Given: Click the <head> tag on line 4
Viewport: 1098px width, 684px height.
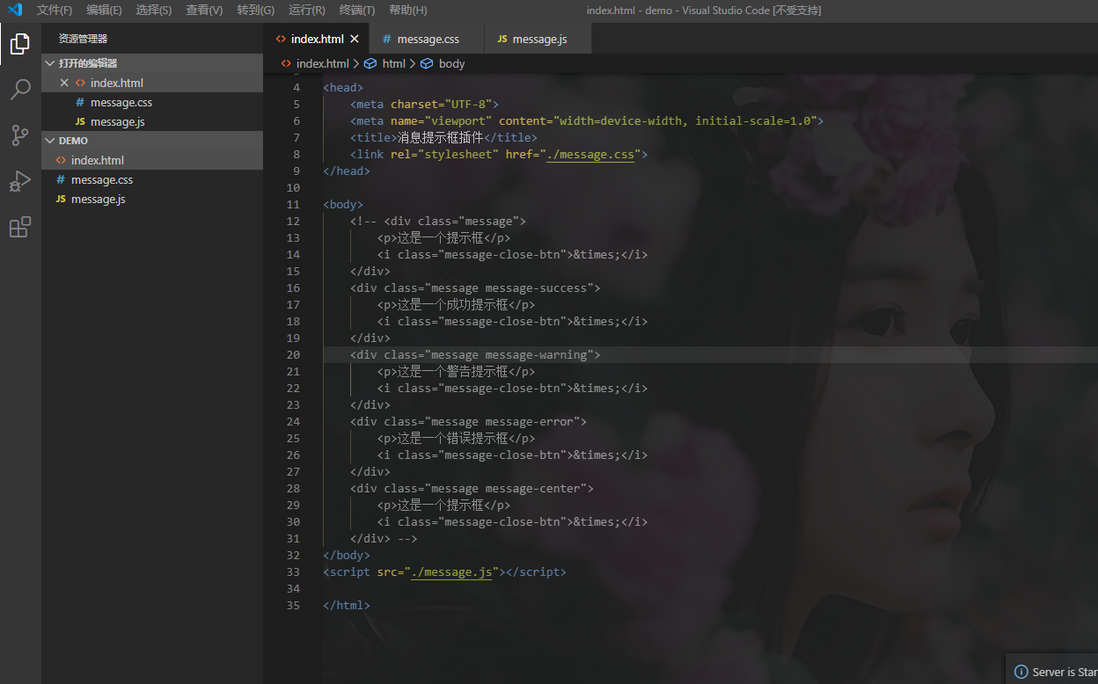Looking at the screenshot, I should point(343,88).
